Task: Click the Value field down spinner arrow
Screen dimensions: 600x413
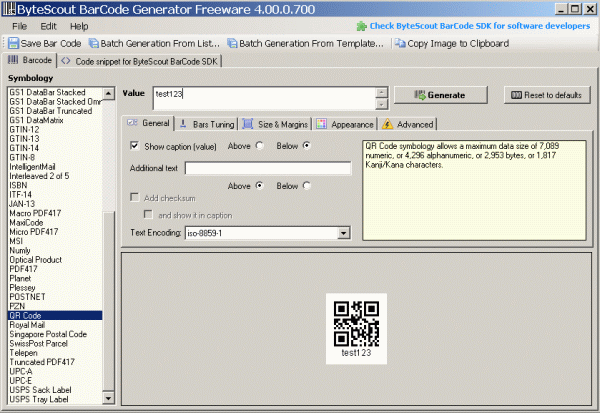Action: [382, 104]
